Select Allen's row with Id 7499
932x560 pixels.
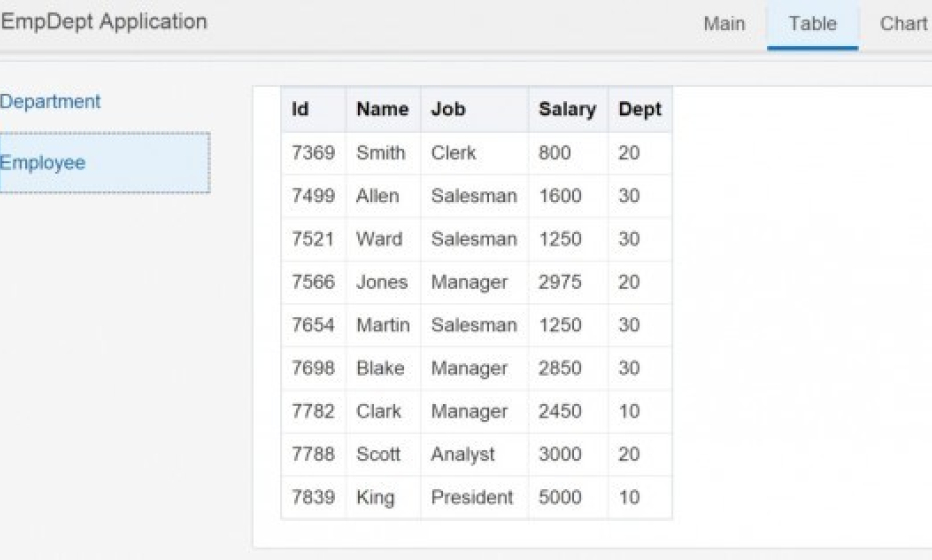(313, 196)
